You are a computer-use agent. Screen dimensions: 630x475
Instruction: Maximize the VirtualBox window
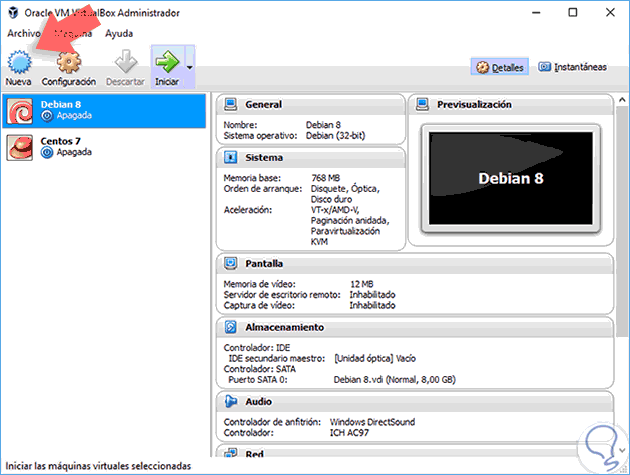pos(573,13)
